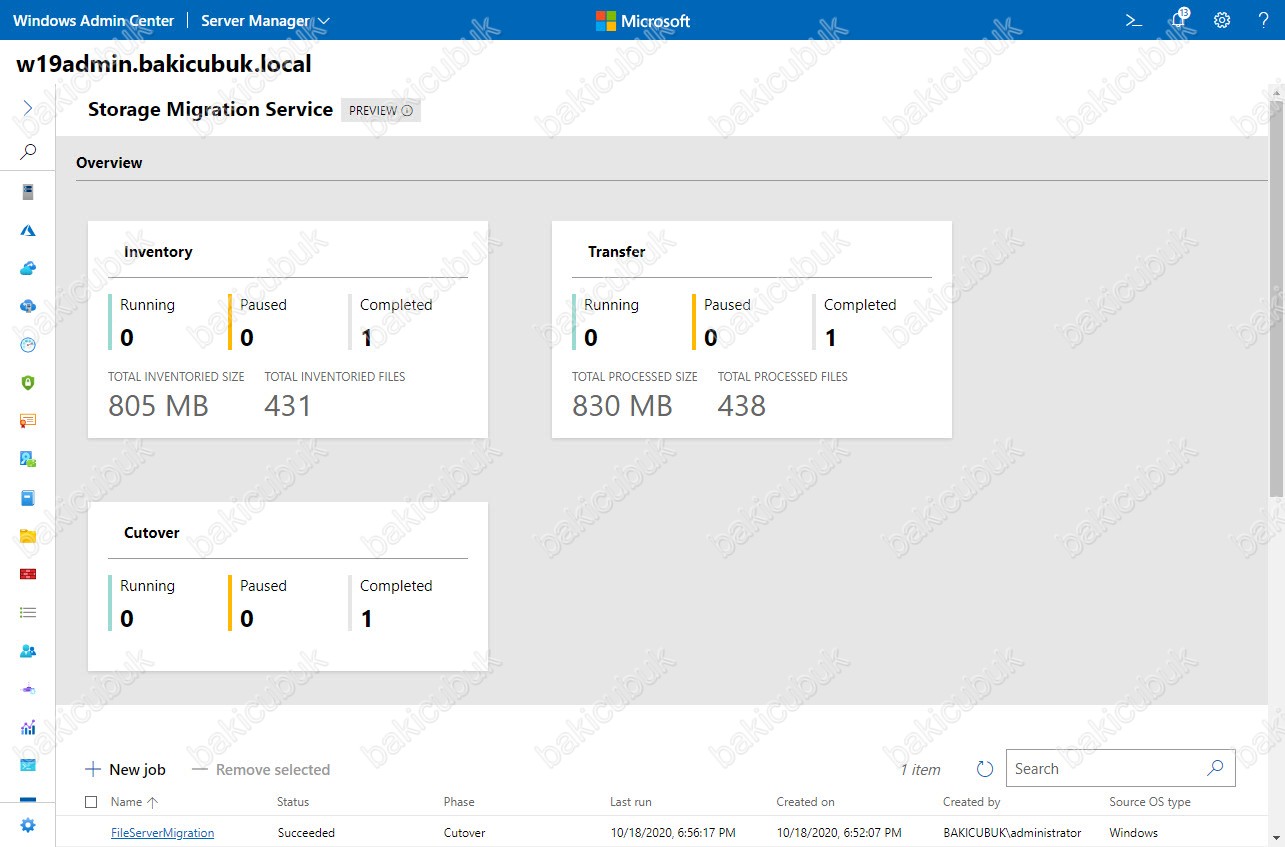This screenshot has width=1285, height=847.
Task: Click Completed count in Transfer card
Action: click(x=830, y=338)
